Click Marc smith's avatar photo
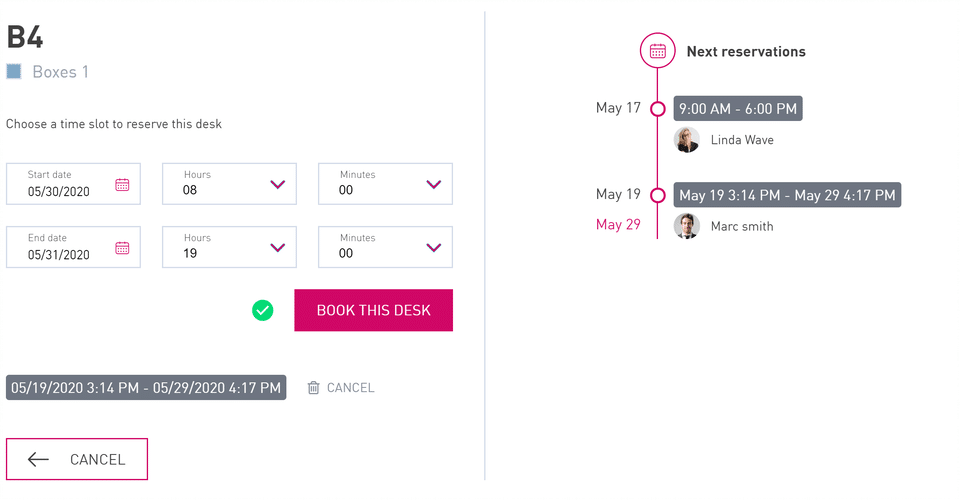Image resolution: width=960 pixels, height=500 pixels. tap(687, 226)
